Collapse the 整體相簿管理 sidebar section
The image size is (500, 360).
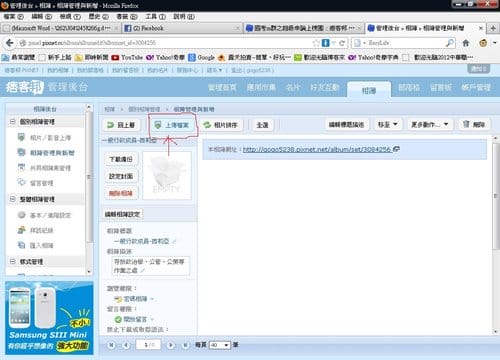click(12, 199)
